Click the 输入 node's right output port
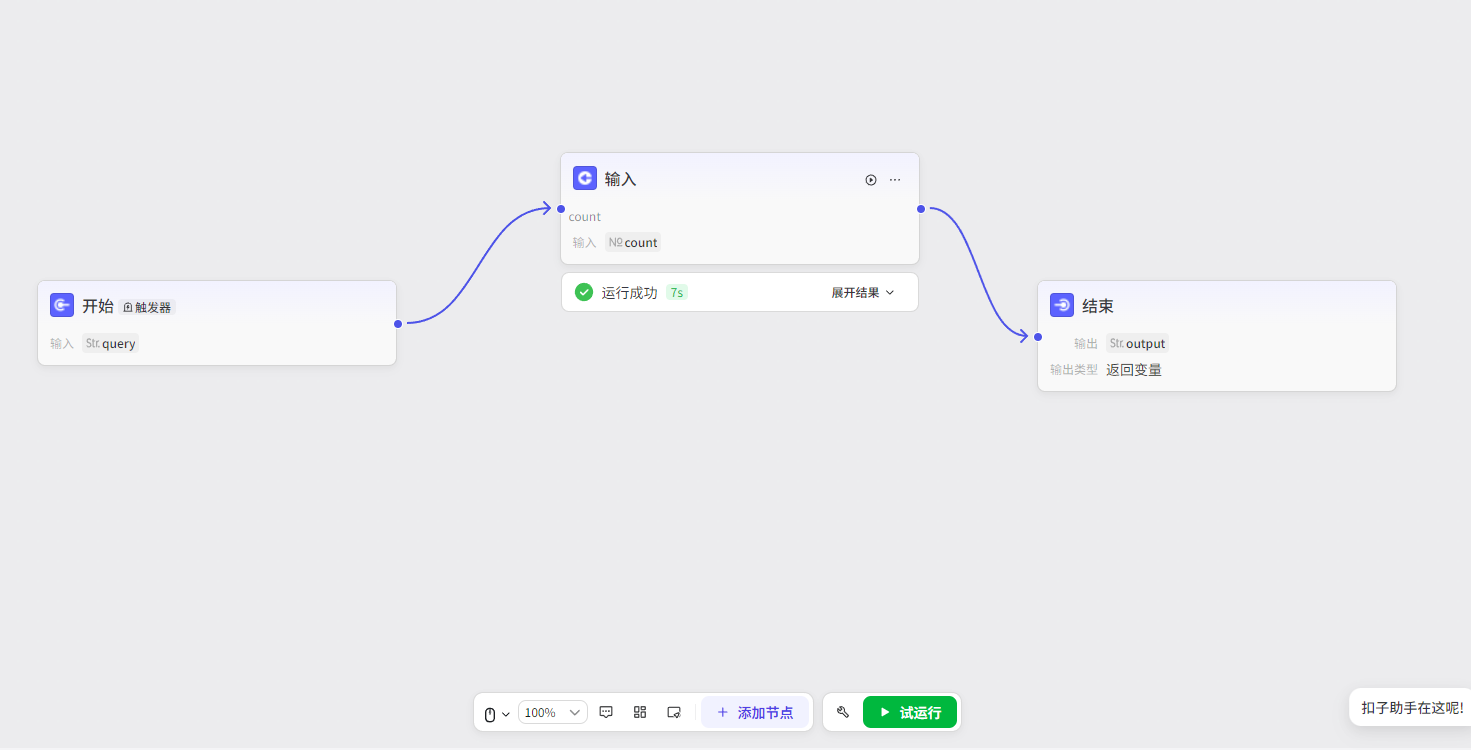The width and height of the screenshot is (1471, 750). tap(921, 209)
